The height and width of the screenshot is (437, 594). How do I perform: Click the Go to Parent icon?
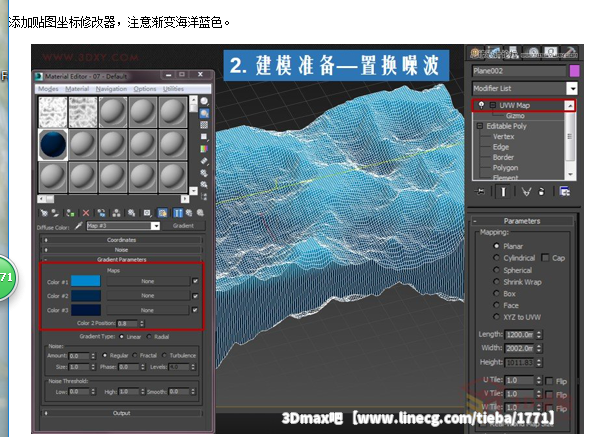pos(189,213)
